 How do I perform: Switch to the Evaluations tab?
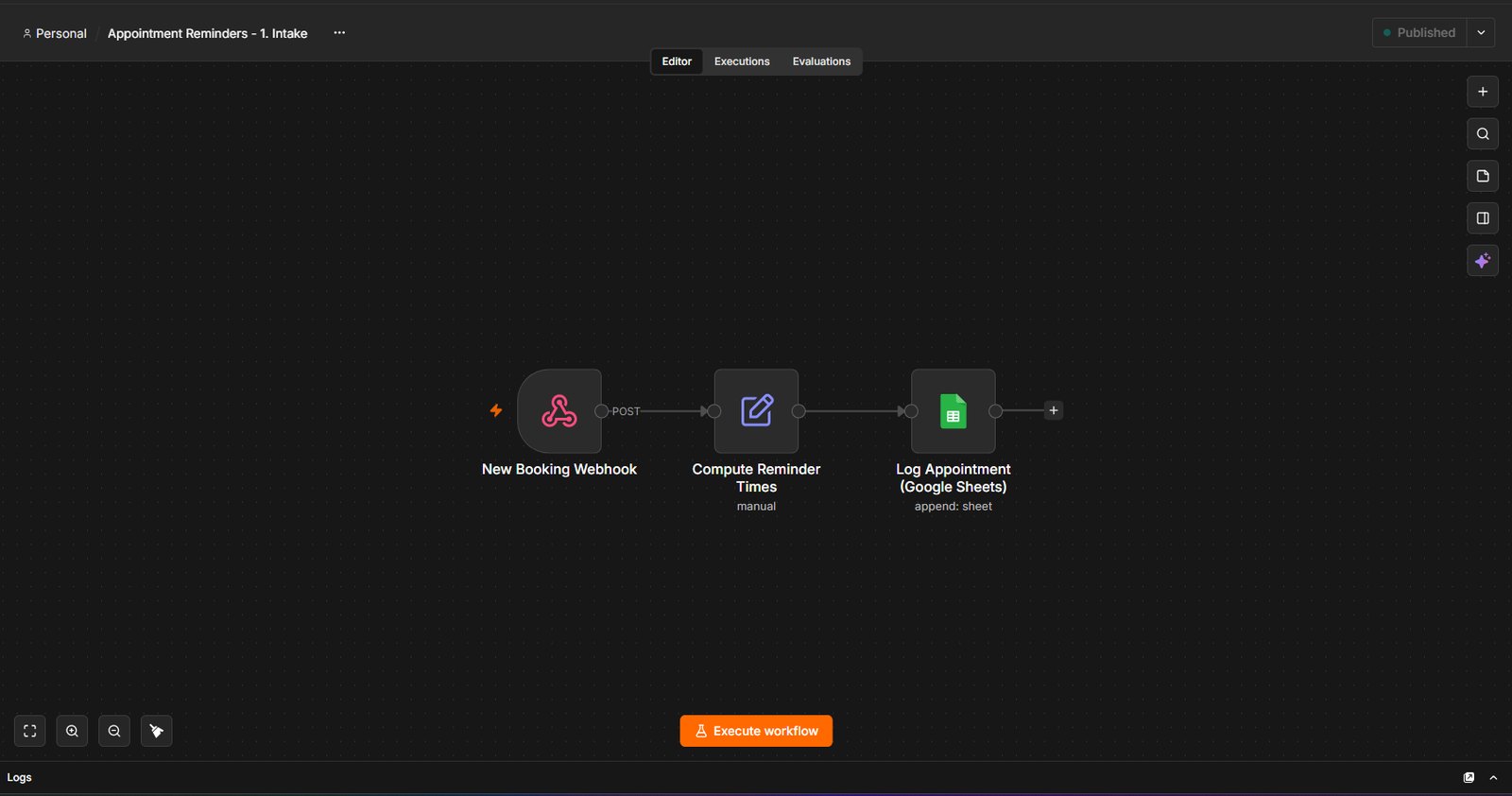pos(821,61)
